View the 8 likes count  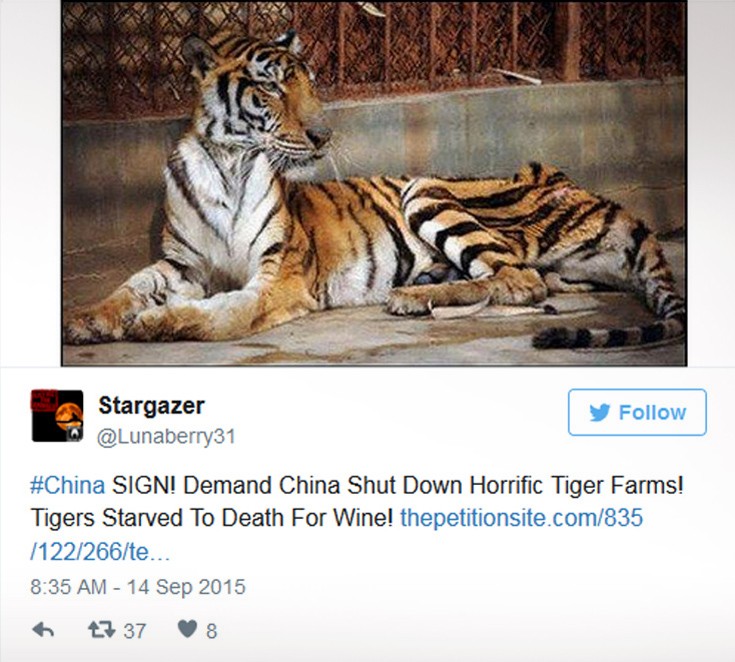pos(211,631)
